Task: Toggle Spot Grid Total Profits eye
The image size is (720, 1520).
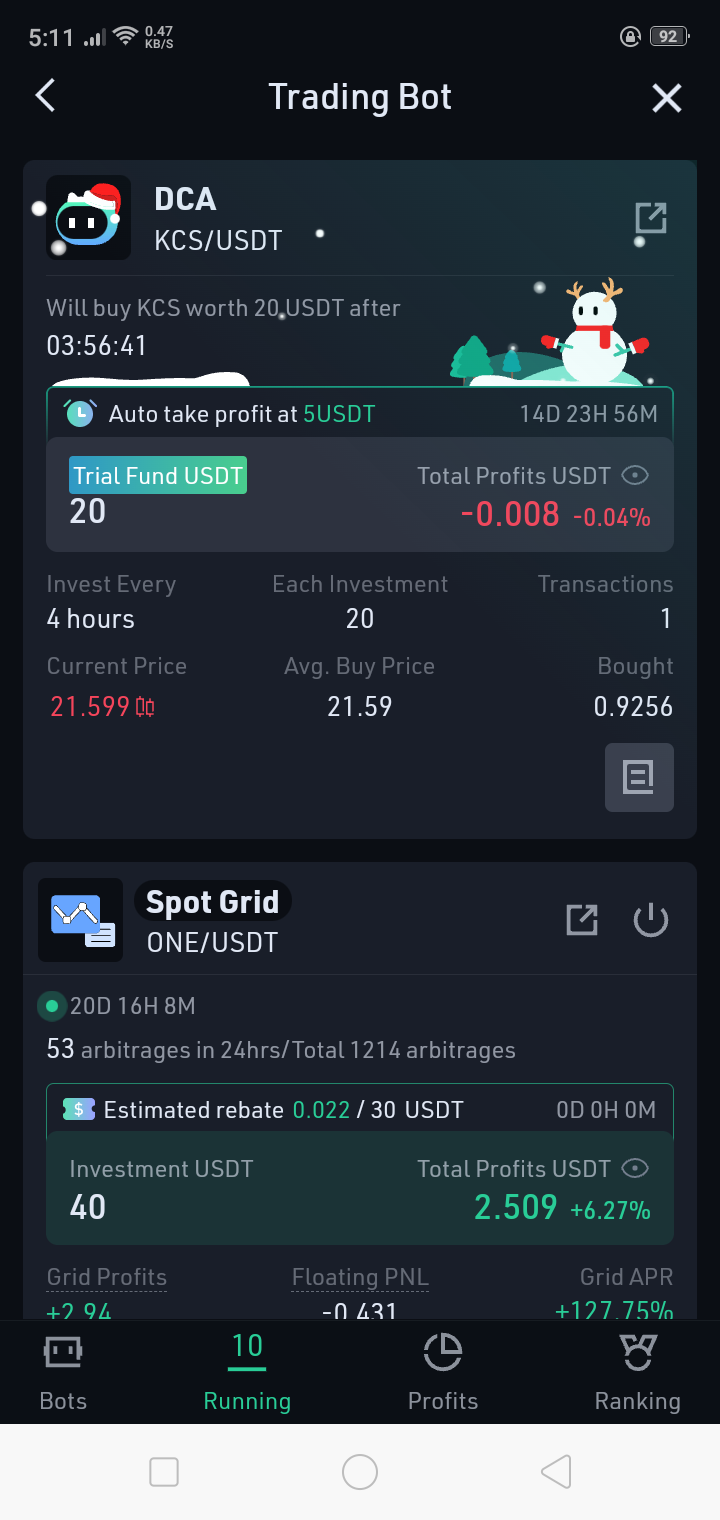Action: coord(635,1168)
